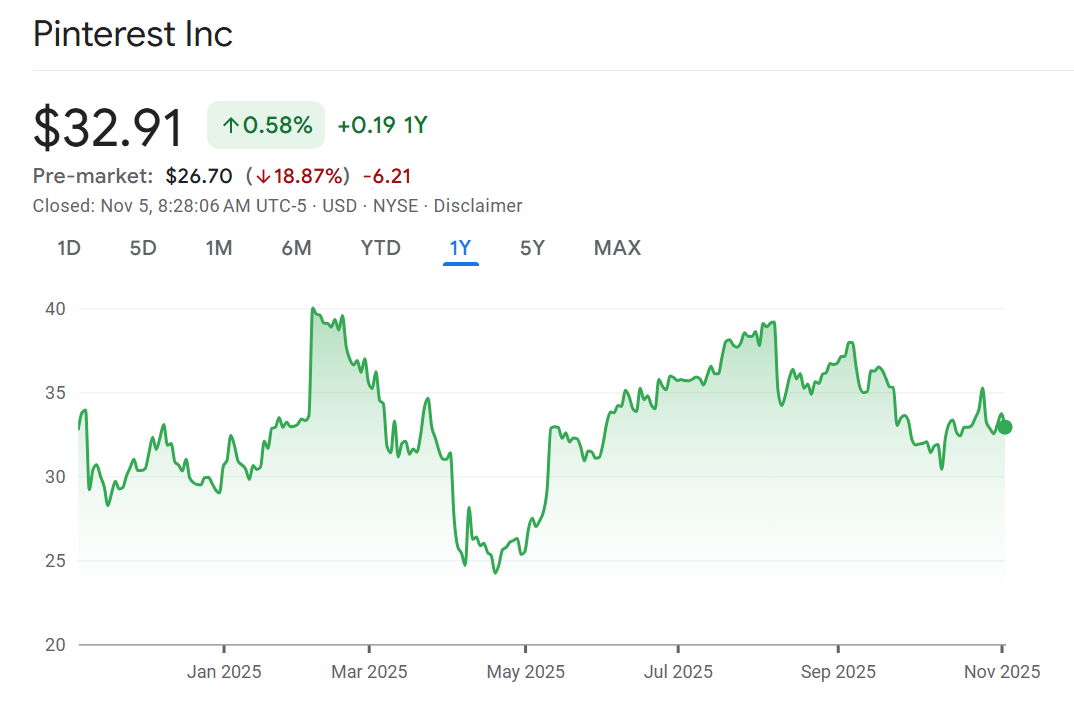Open the 5Y chart range

tap(532, 248)
